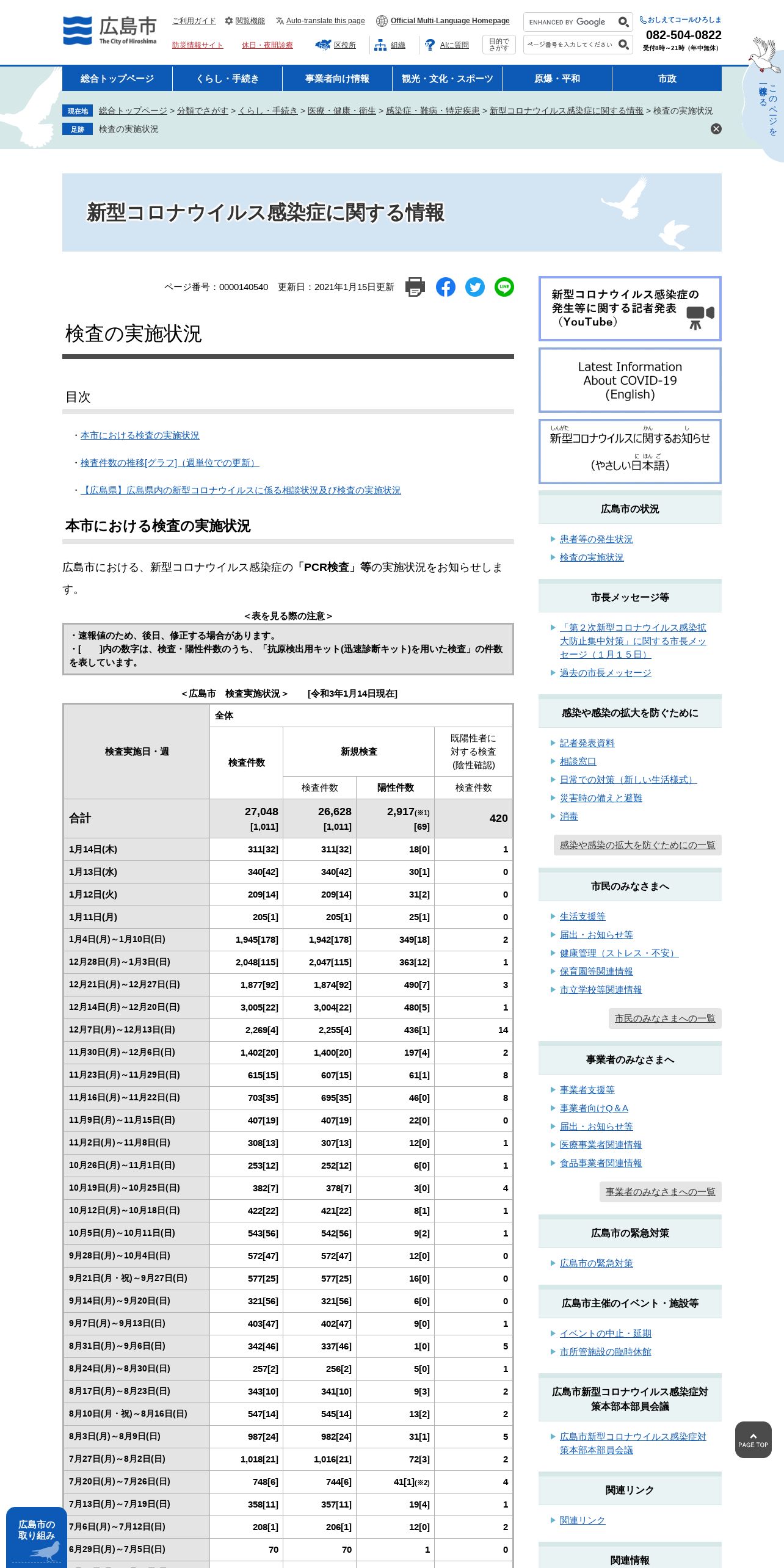The image size is (784, 1568).
Task: Open Latest Information About COVID-19 English banner
Action: pos(630,380)
